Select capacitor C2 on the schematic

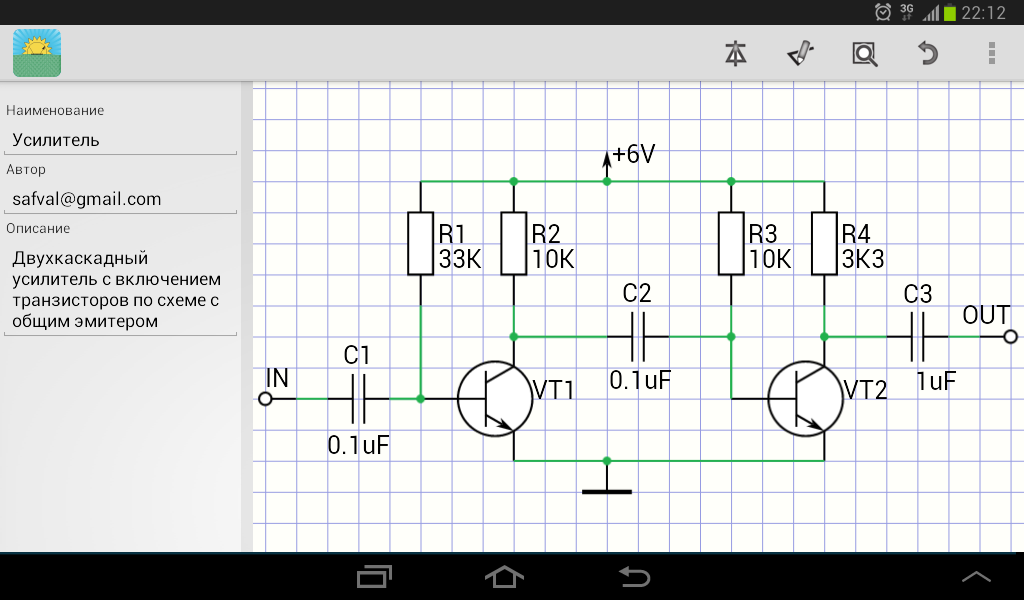(637, 337)
